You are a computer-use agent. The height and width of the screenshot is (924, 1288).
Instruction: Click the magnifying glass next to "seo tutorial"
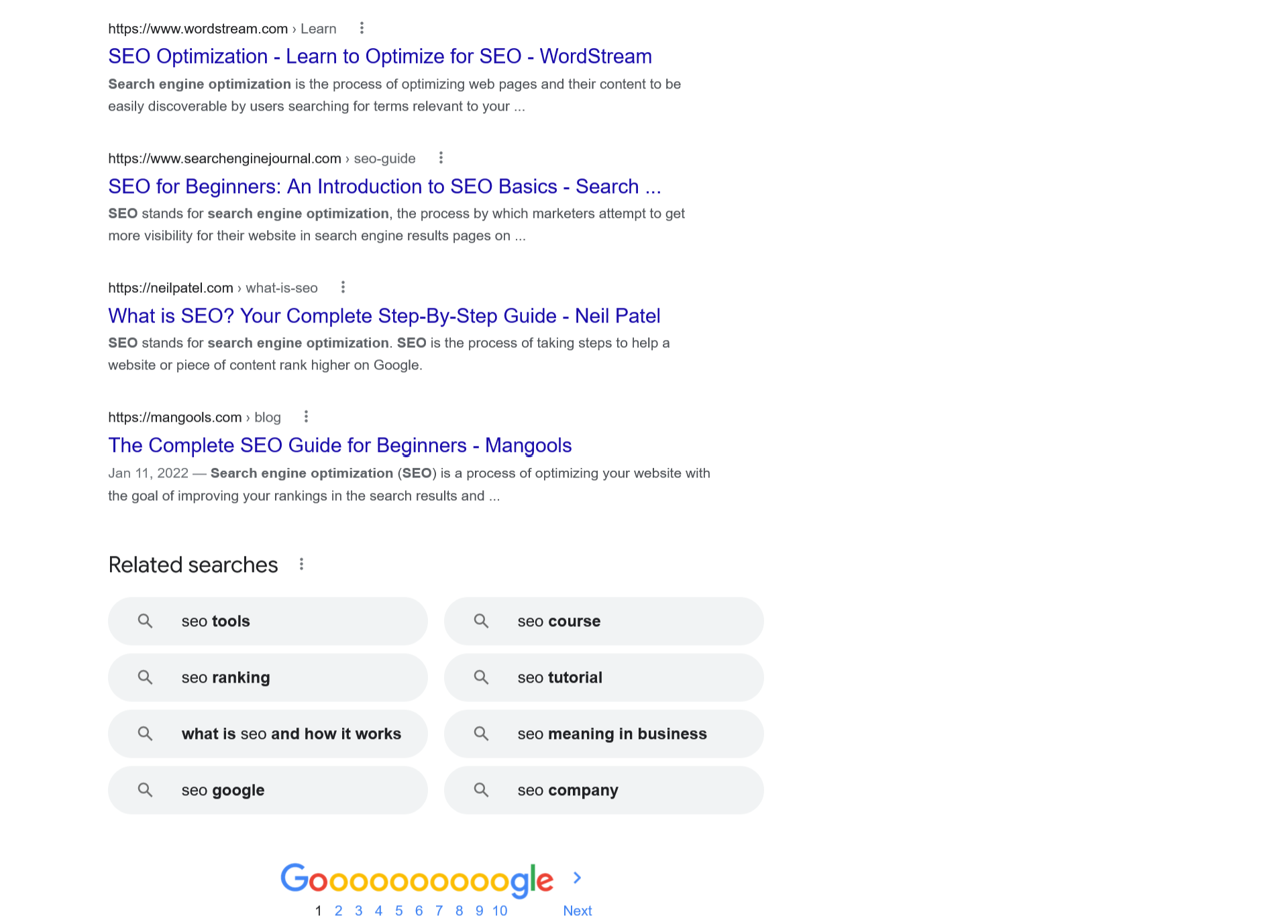point(481,677)
